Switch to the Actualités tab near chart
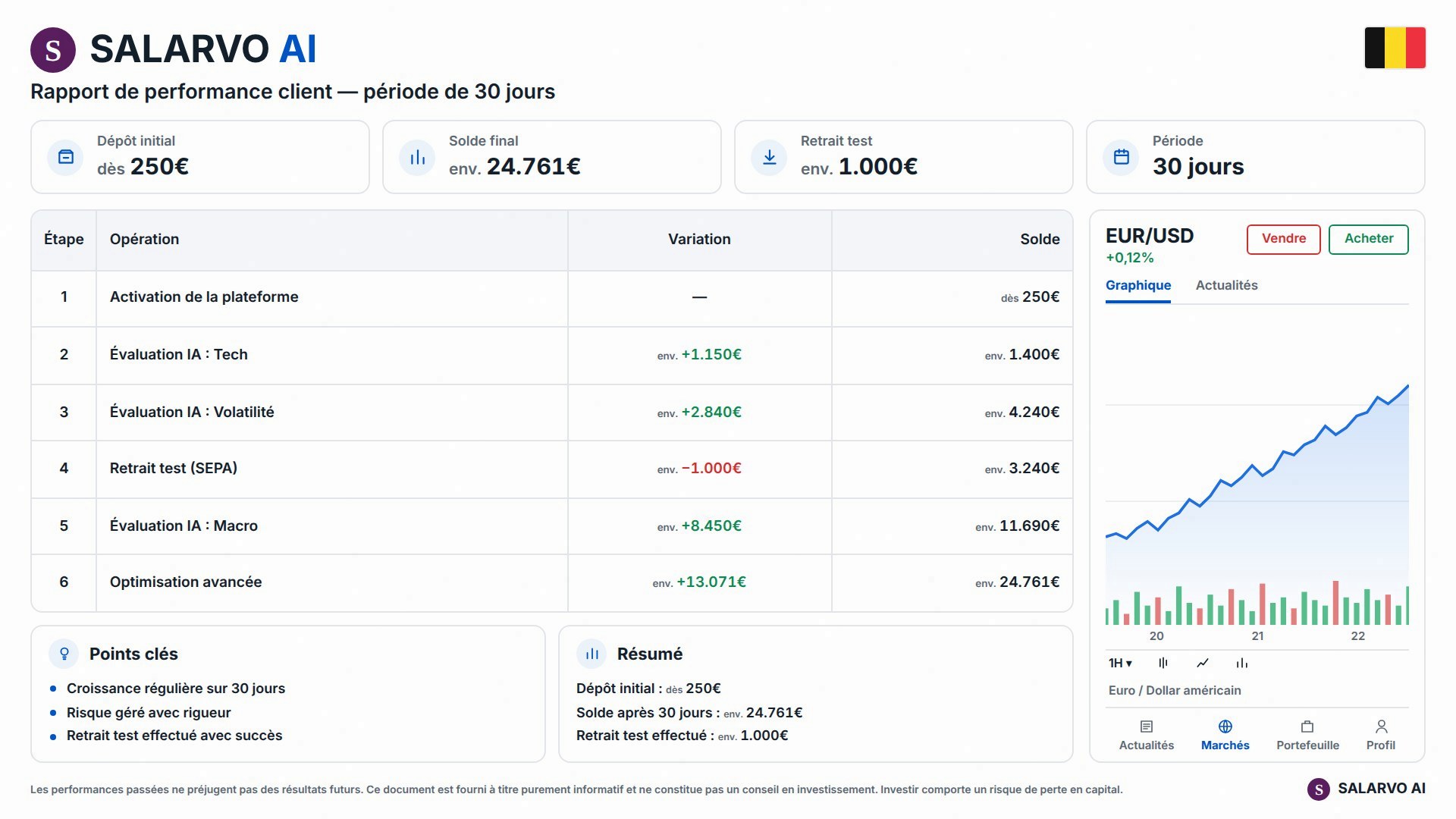1456x819 pixels. (1226, 285)
